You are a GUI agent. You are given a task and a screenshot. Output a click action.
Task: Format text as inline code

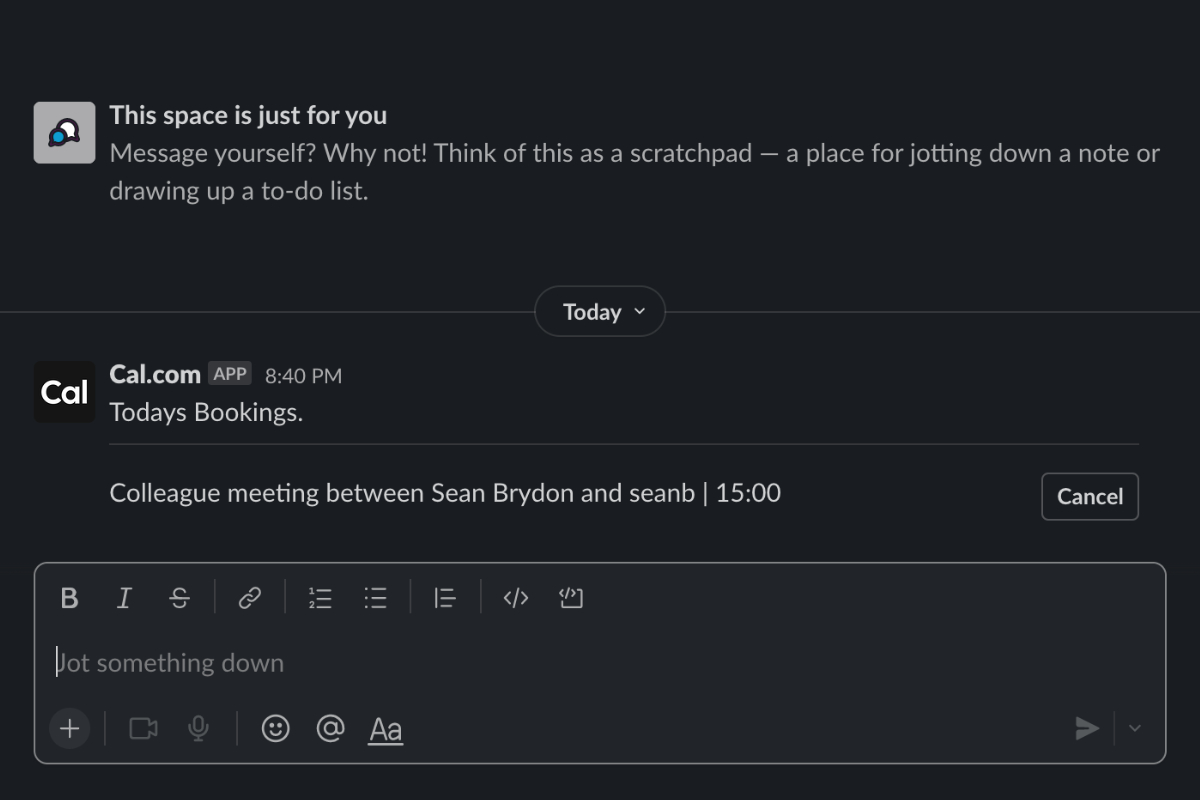coord(515,598)
